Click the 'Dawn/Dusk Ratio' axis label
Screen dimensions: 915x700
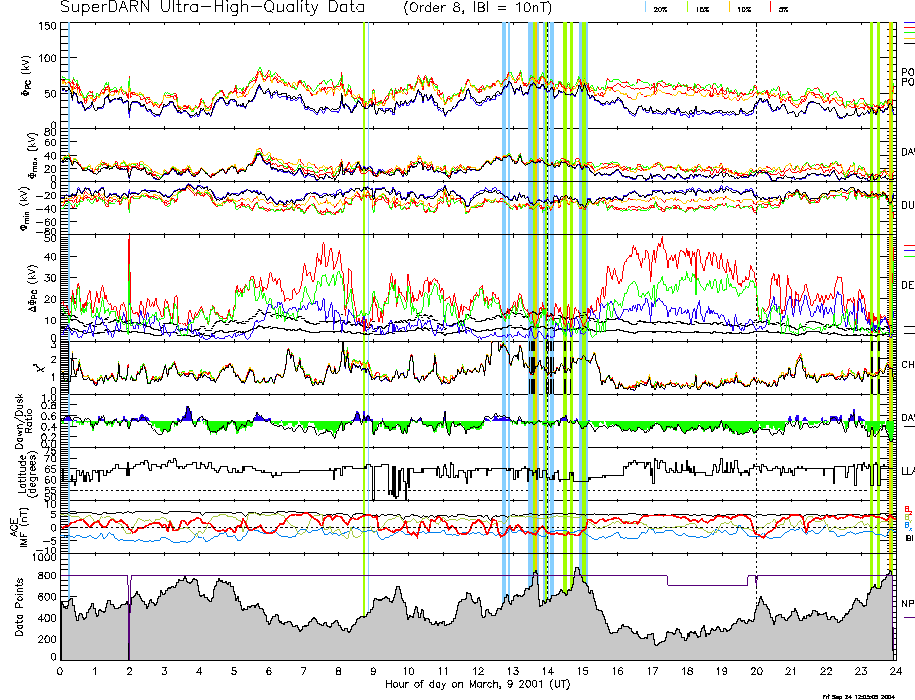coord(21,417)
